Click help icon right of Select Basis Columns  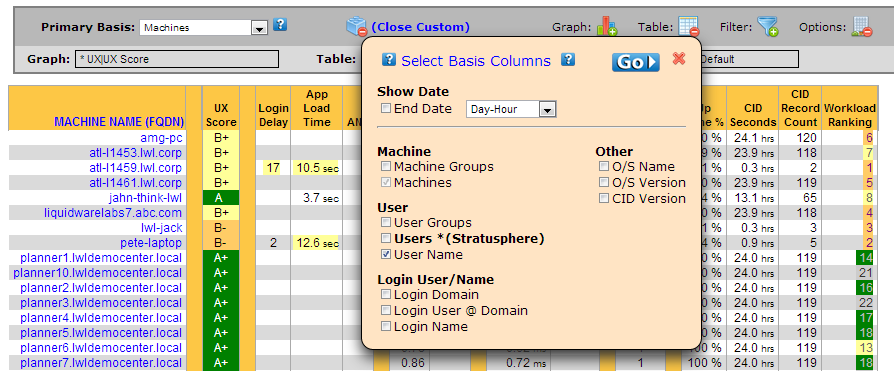click(x=568, y=59)
